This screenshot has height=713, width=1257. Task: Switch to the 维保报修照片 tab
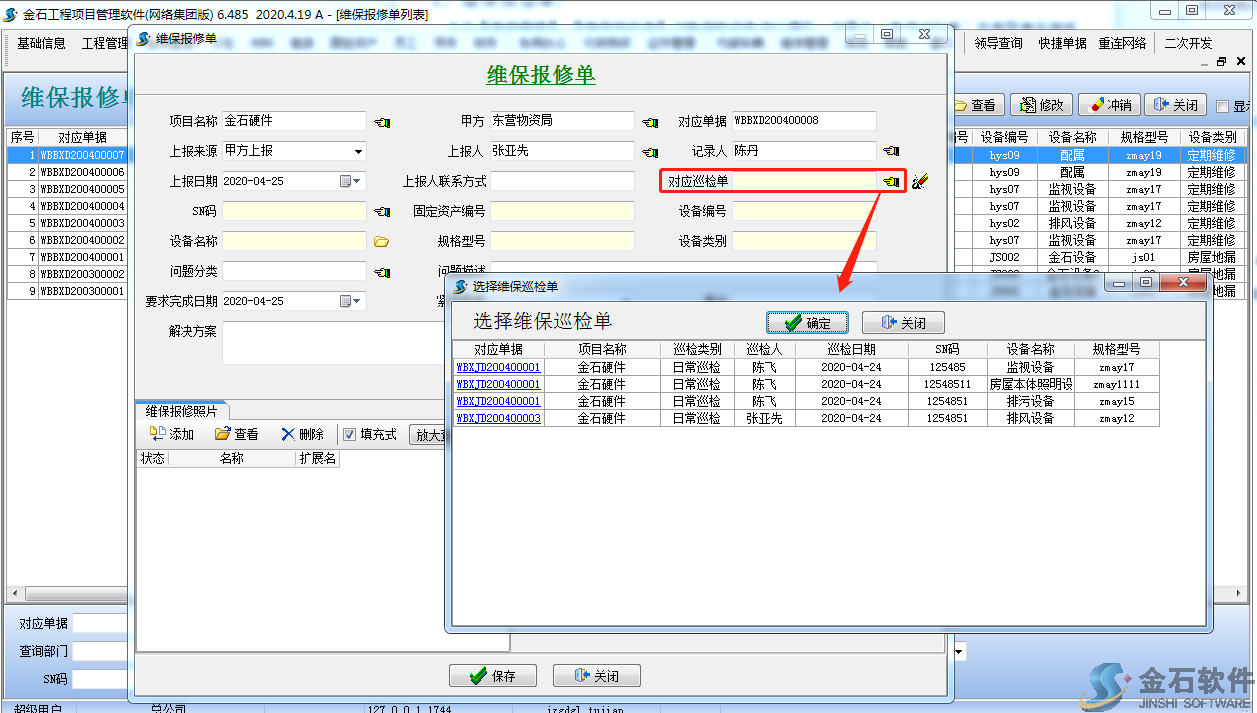pos(181,411)
